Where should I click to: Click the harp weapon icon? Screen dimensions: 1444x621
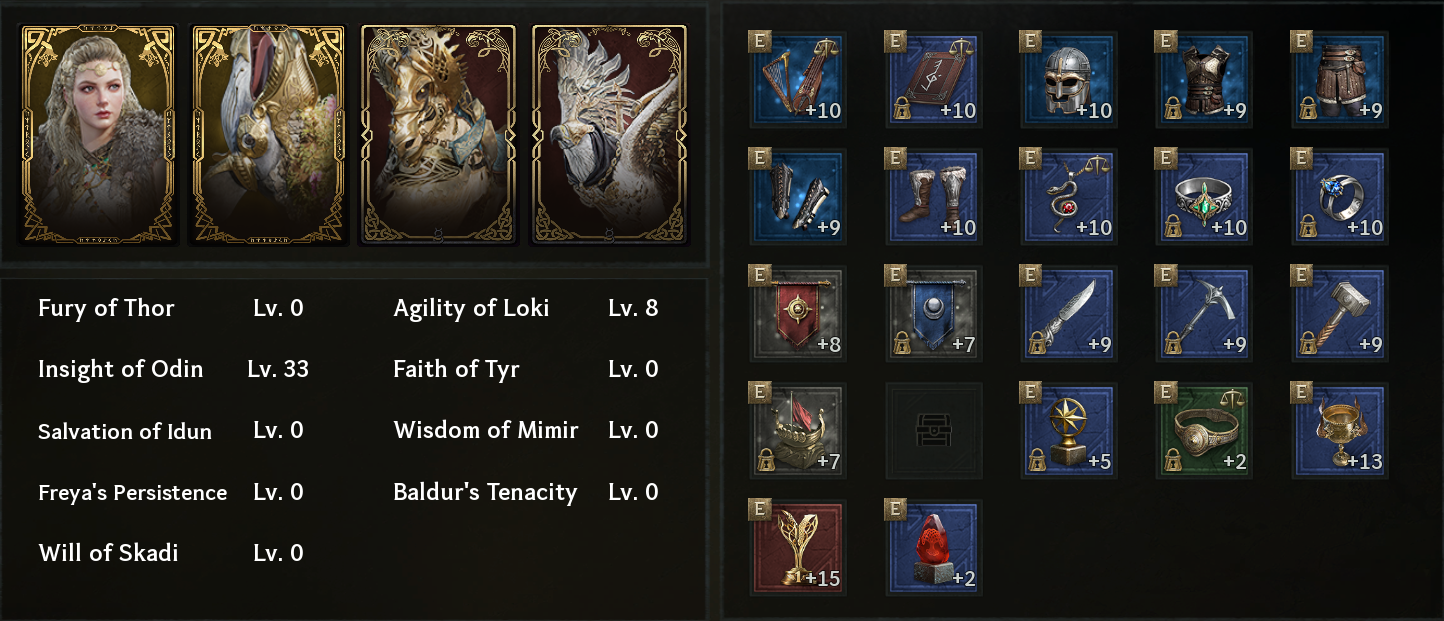coord(798,79)
